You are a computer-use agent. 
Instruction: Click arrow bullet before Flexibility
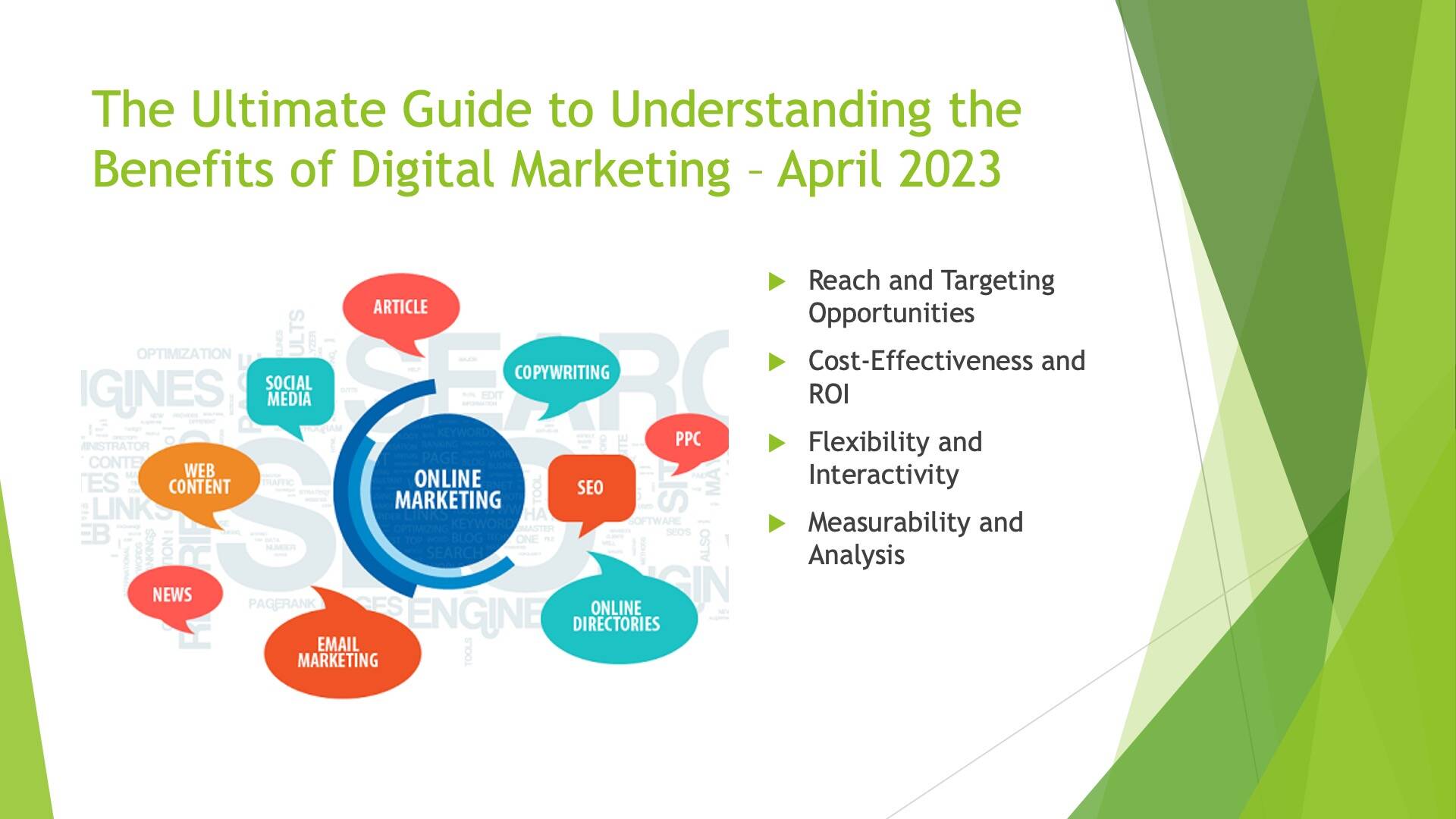[x=777, y=443]
